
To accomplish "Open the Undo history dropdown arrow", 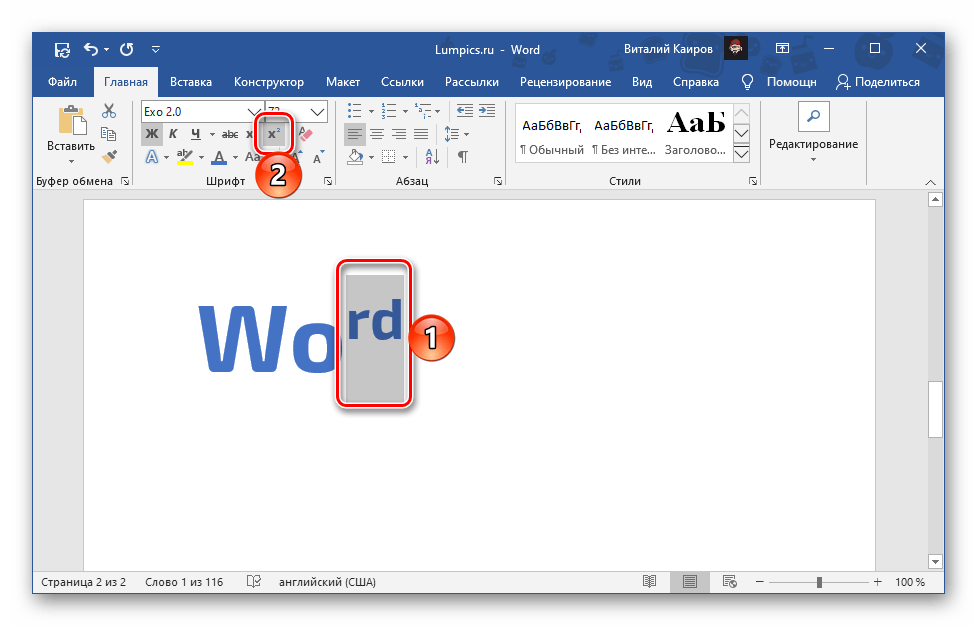I will click(107, 49).
